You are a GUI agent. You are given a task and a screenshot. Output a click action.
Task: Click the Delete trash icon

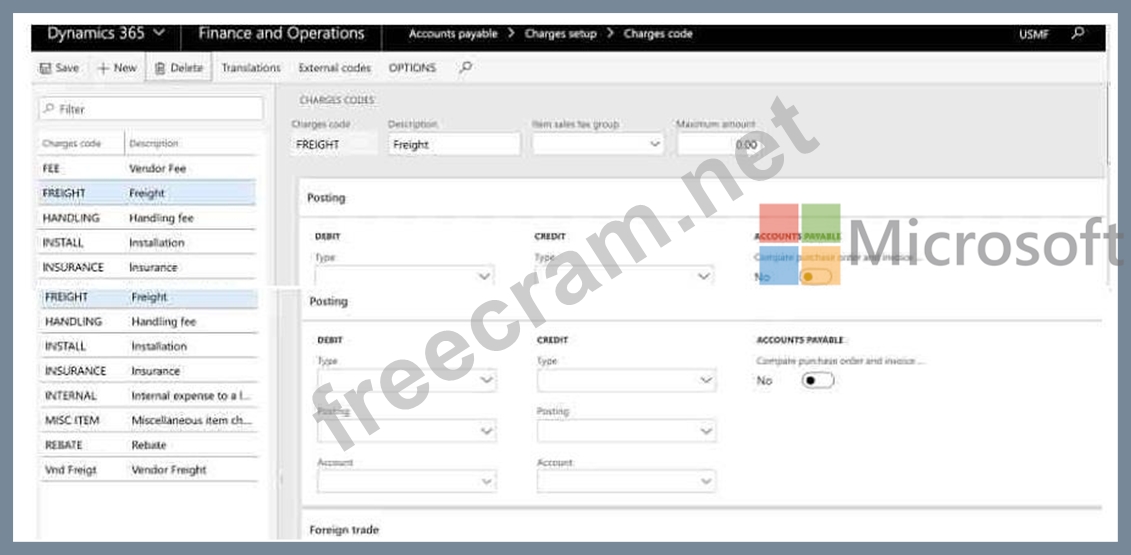pos(160,68)
